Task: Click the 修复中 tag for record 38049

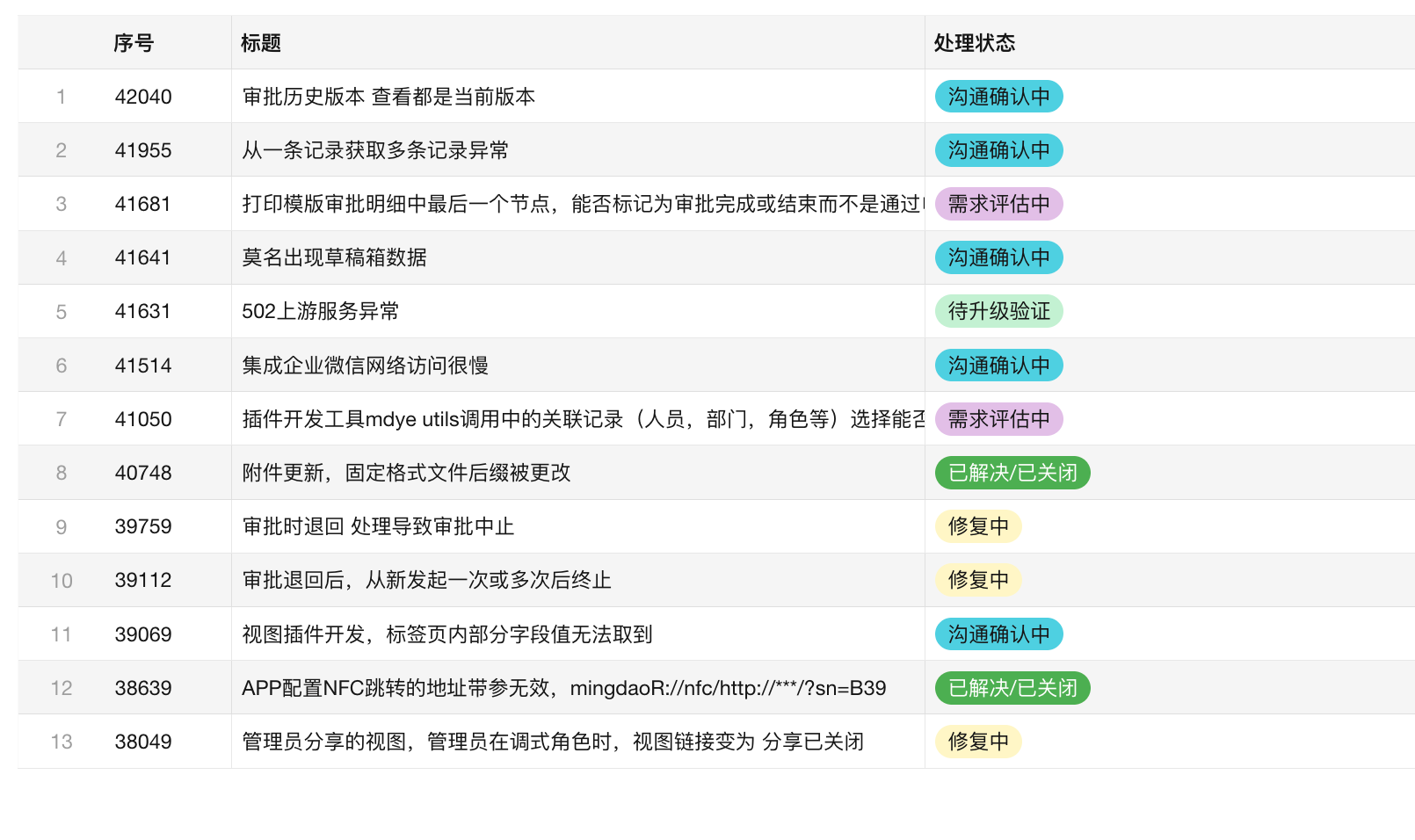Action: tap(978, 742)
